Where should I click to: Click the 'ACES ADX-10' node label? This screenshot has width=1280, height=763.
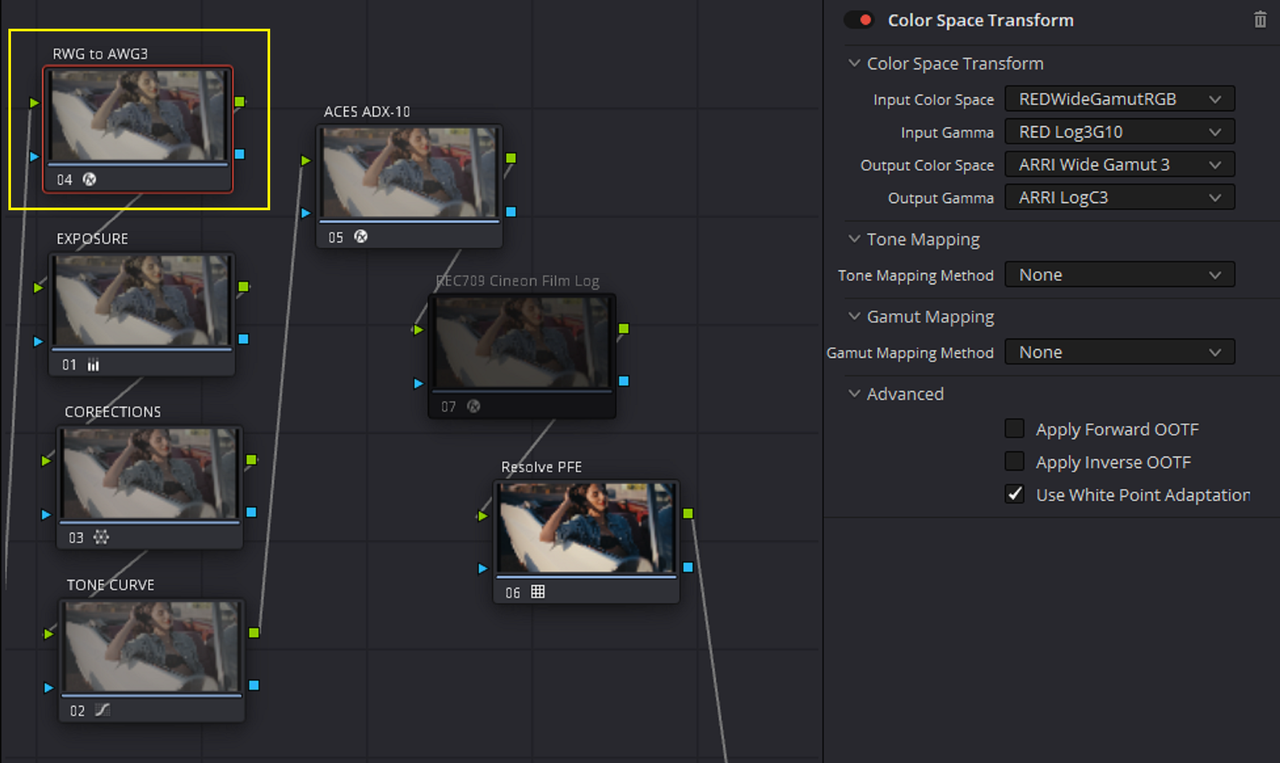367,111
